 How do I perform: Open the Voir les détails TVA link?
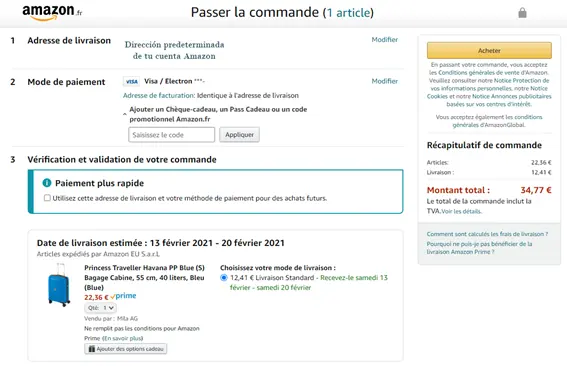(461, 212)
